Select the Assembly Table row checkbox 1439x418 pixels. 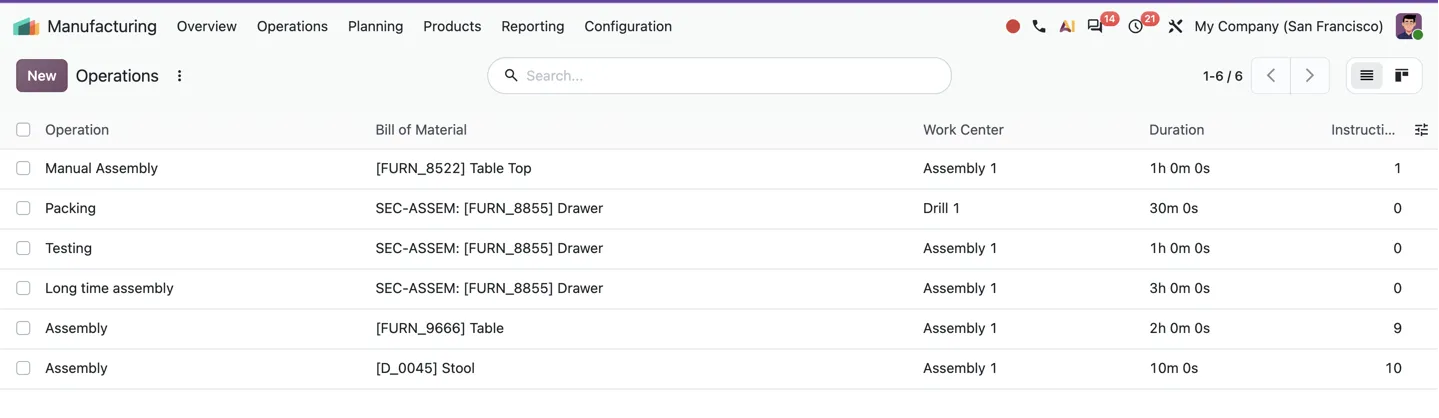(23, 329)
